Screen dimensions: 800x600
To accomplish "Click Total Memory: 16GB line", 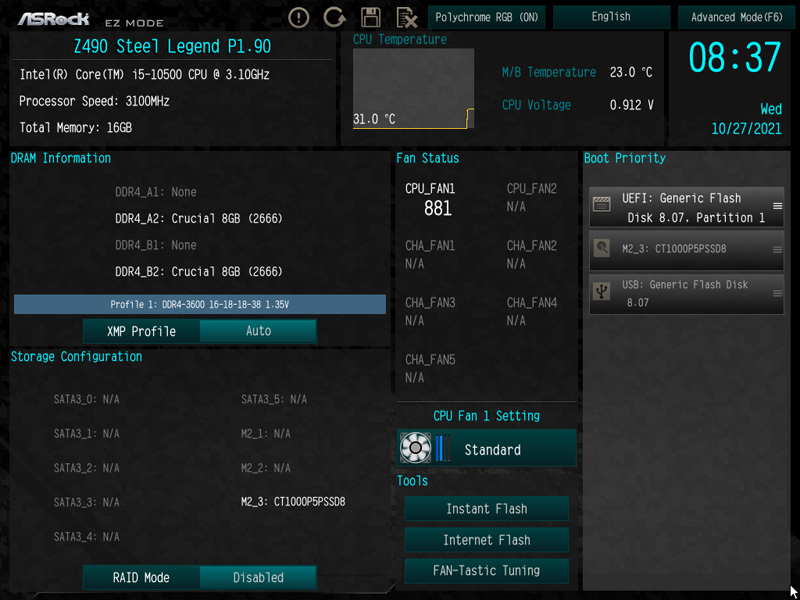I will (x=76, y=128).
